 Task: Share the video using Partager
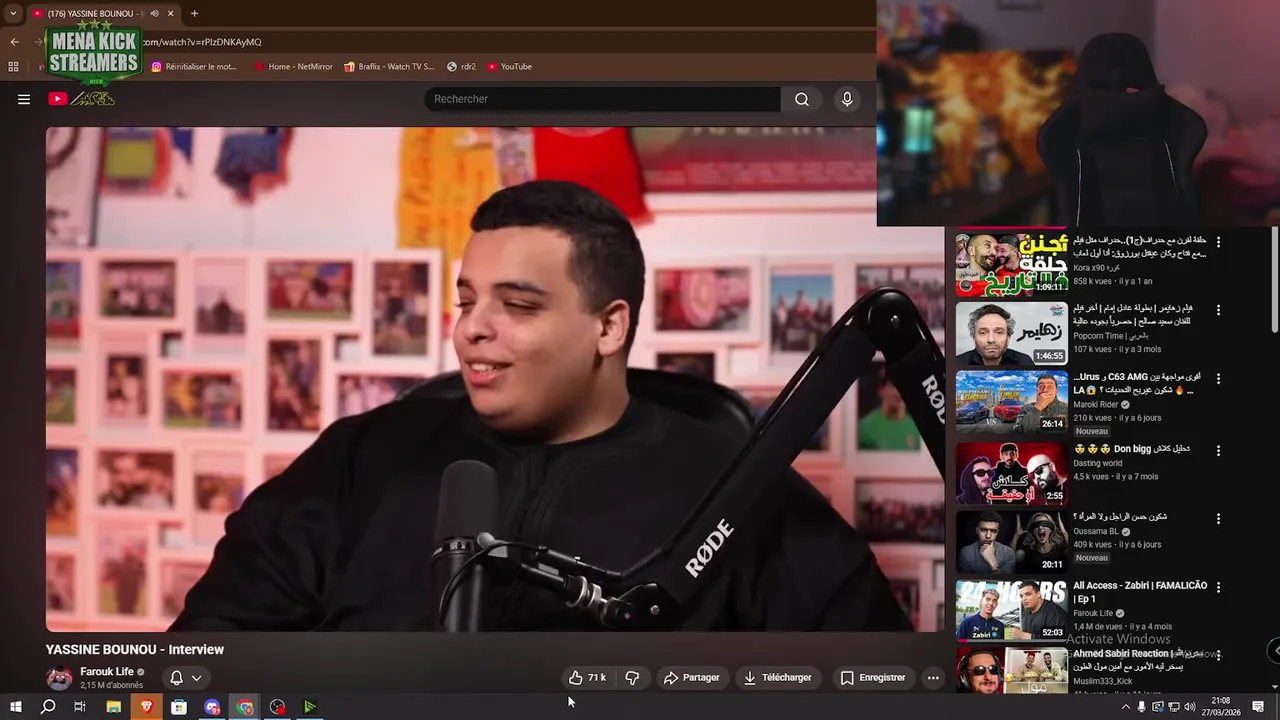(691, 678)
